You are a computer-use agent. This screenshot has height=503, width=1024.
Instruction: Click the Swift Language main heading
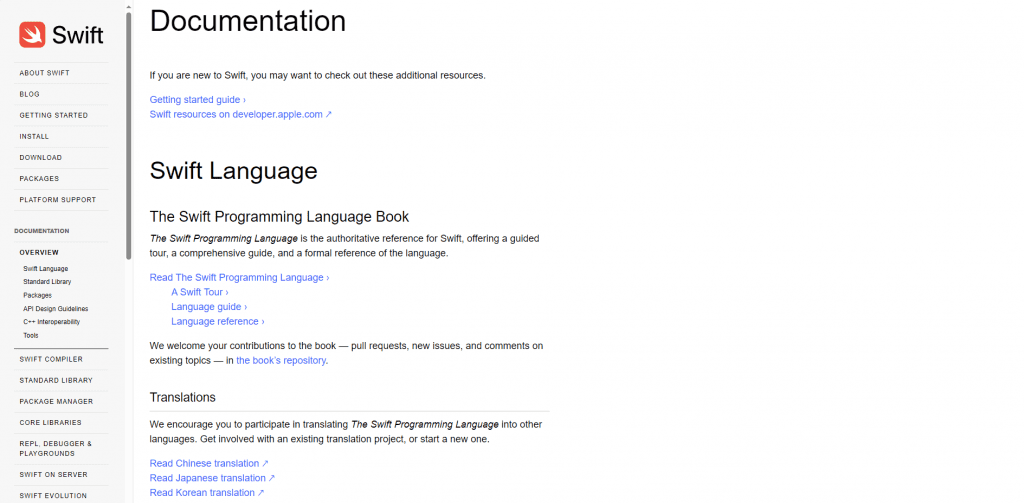coord(233,171)
